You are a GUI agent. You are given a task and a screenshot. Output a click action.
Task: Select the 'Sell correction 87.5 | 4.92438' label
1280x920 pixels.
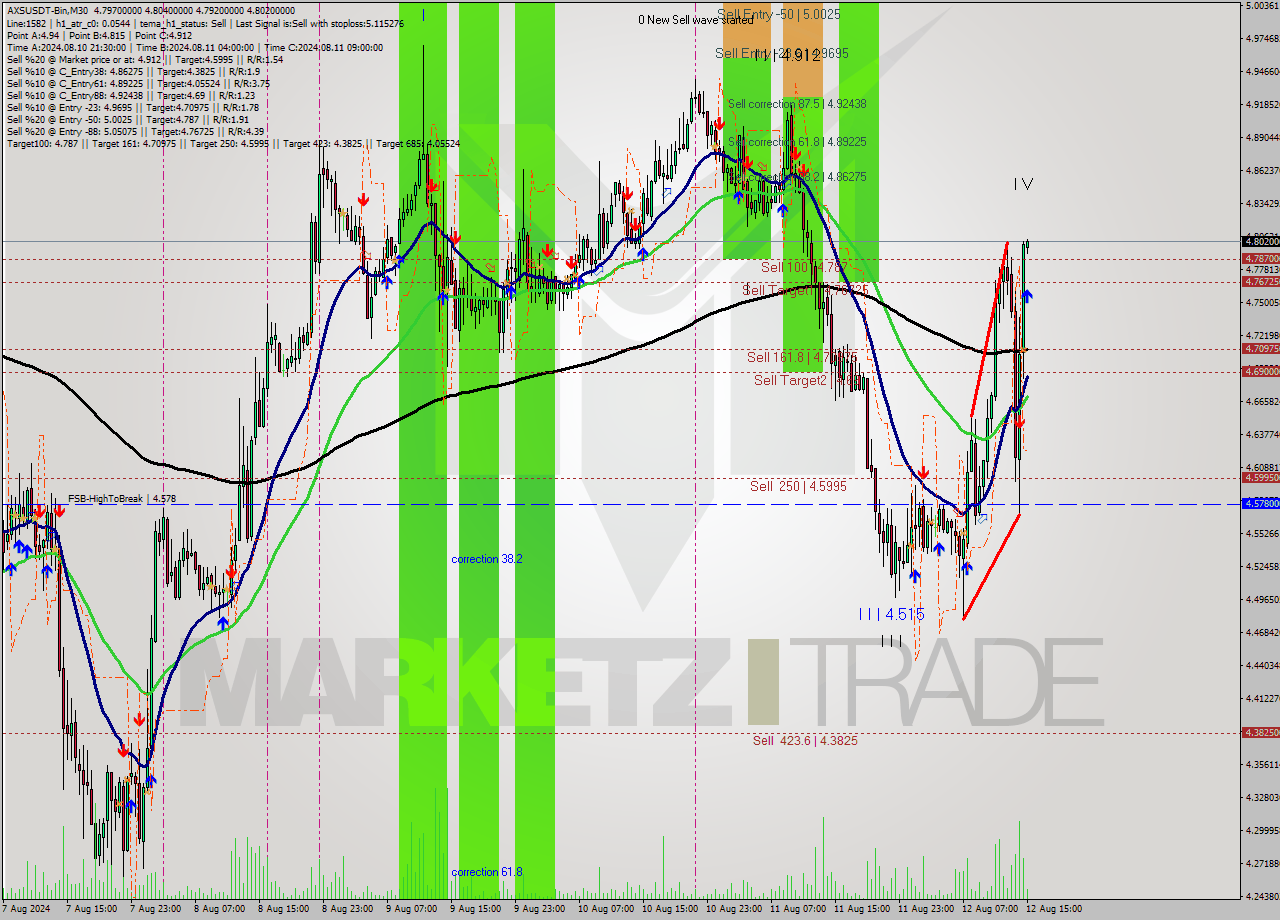tap(797, 104)
